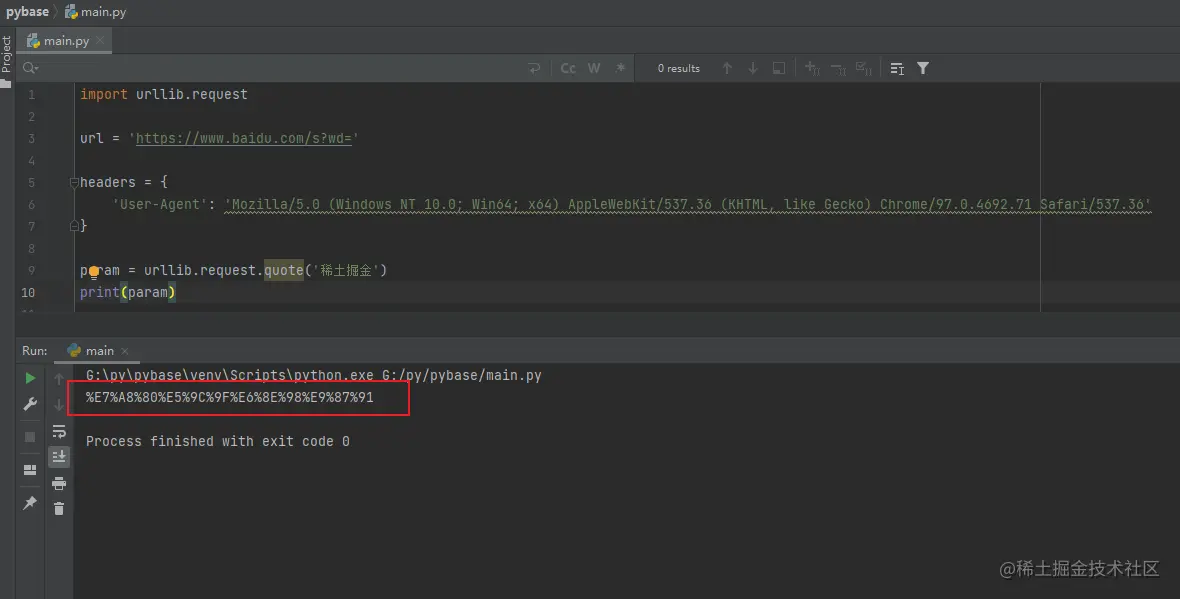This screenshot has height=599, width=1180.
Task: Click the pybase breadcrumb
Action: (x=27, y=12)
